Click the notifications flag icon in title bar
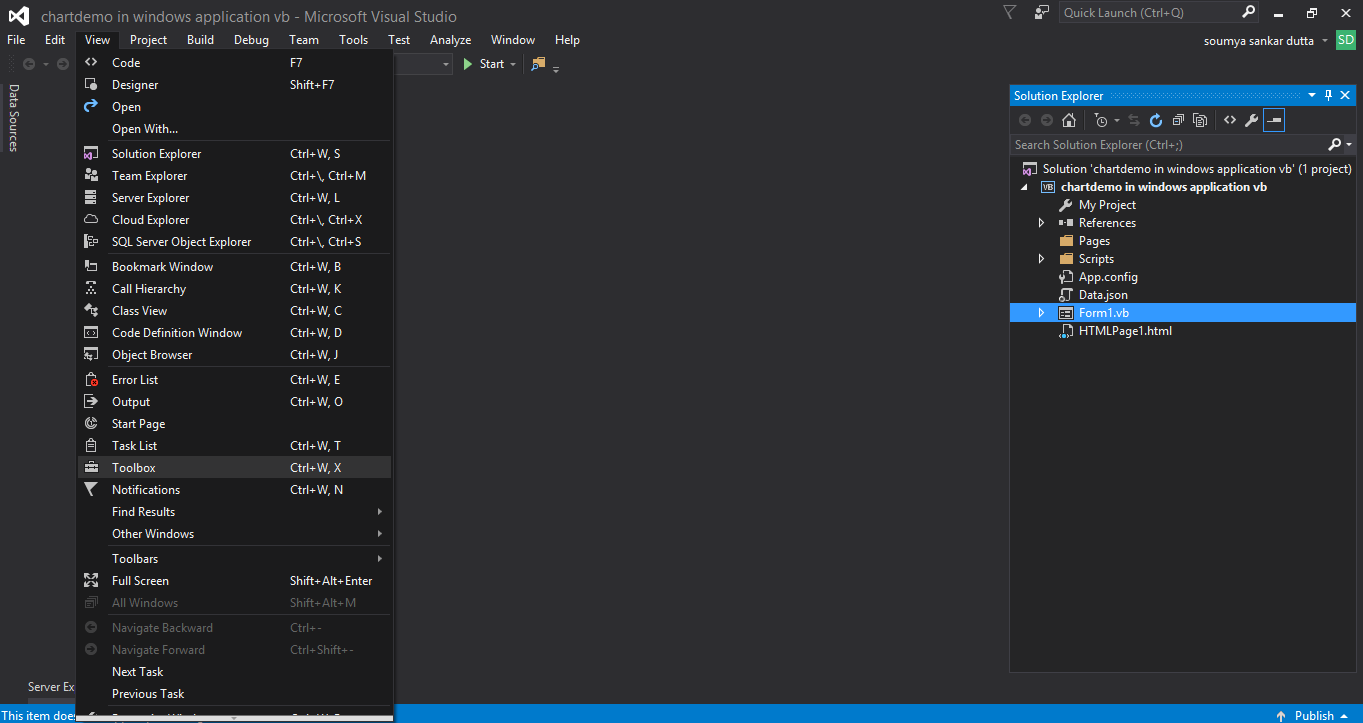 [x=1009, y=12]
